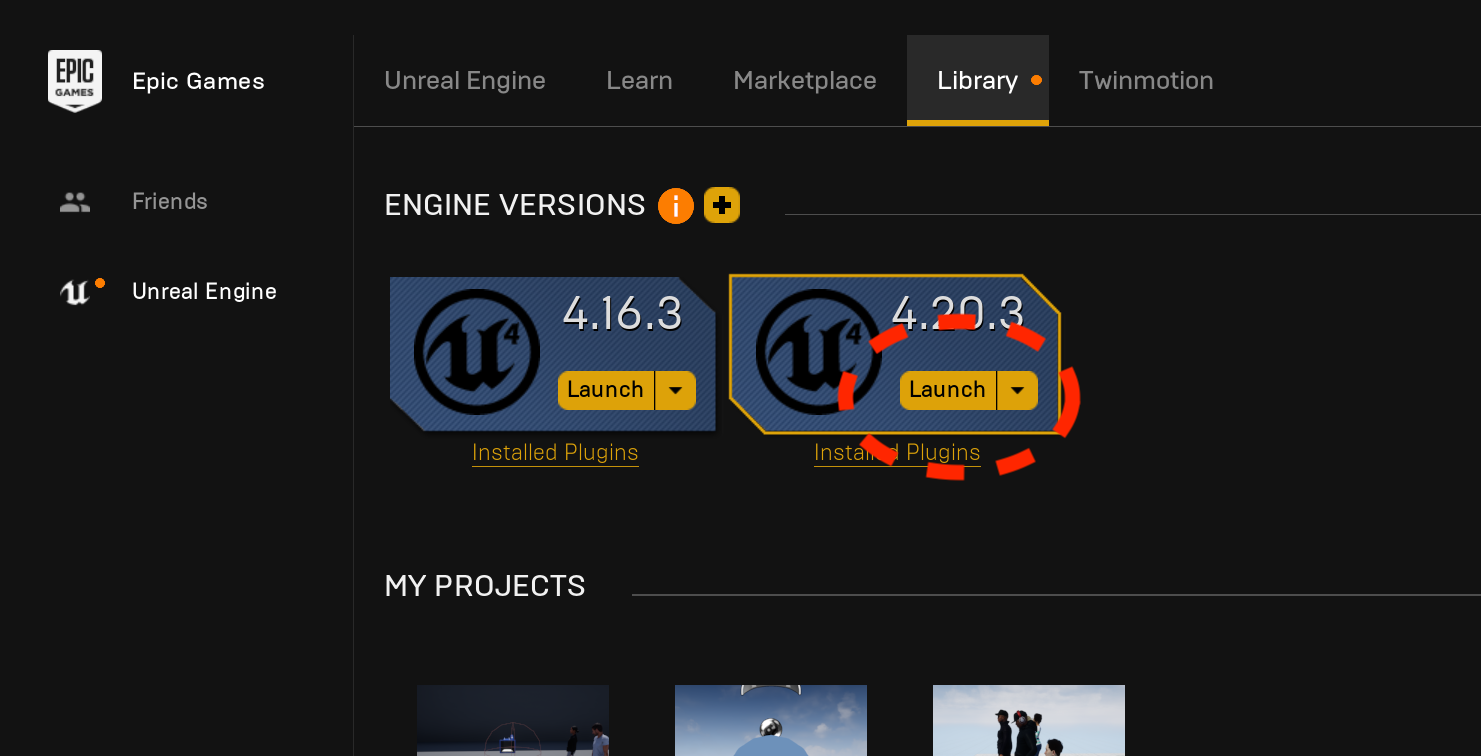The width and height of the screenshot is (1481, 756).
Task: Select Unreal Engine in the sidebar
Action: 204,291
